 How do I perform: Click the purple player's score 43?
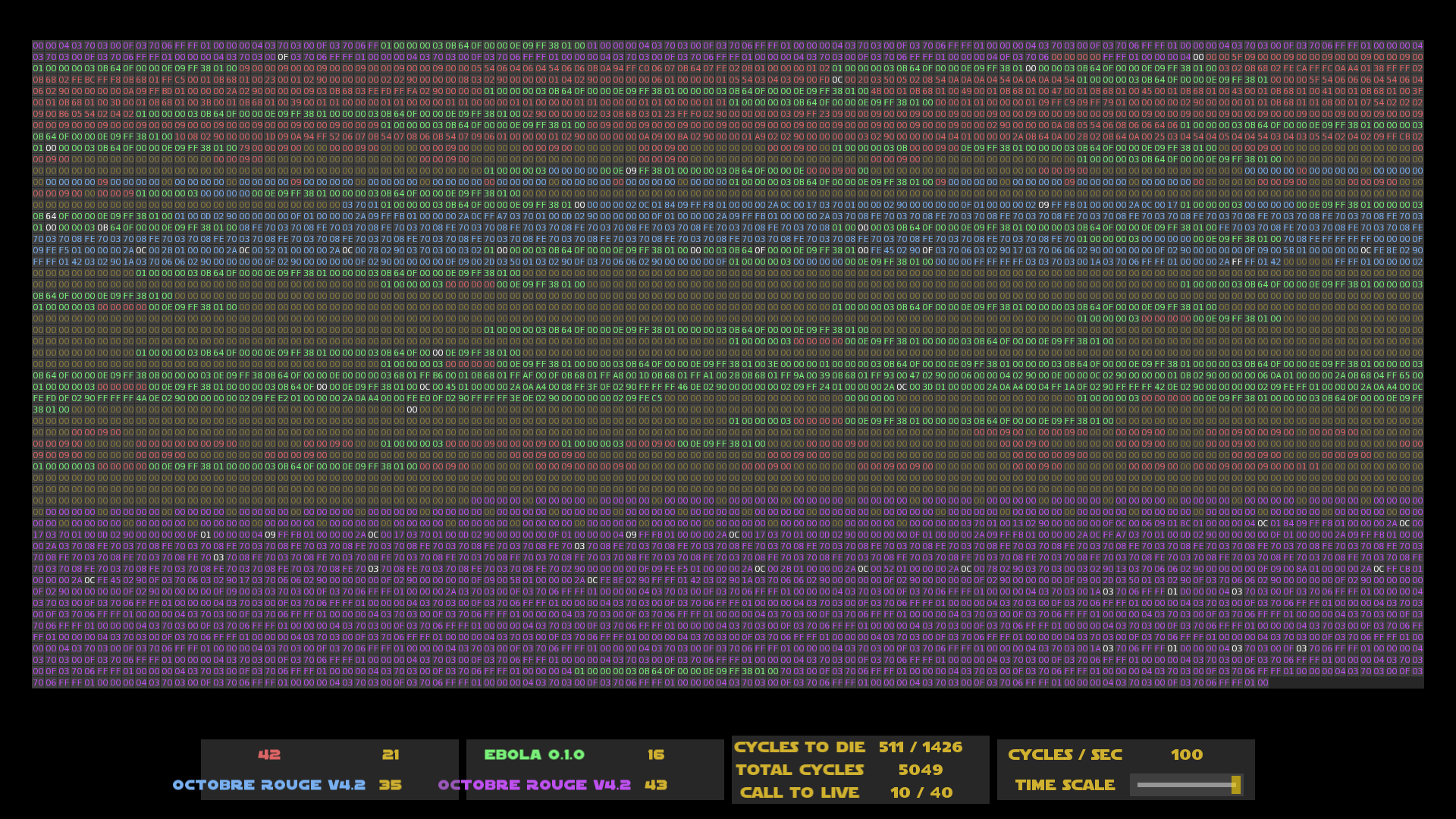(x=656, y=785)
